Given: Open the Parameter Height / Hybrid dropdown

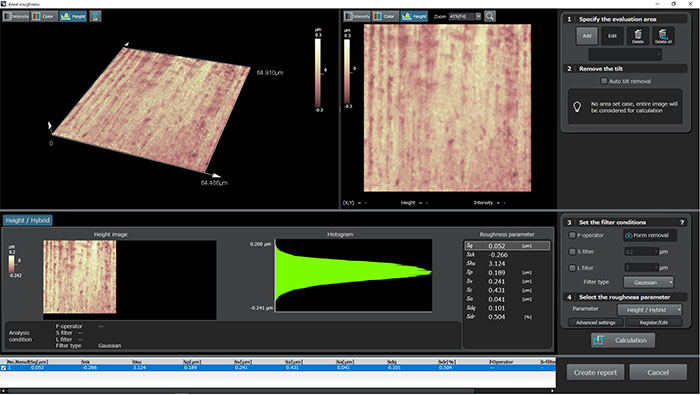Looking at the screenshot, I should [x=650, y=310].
